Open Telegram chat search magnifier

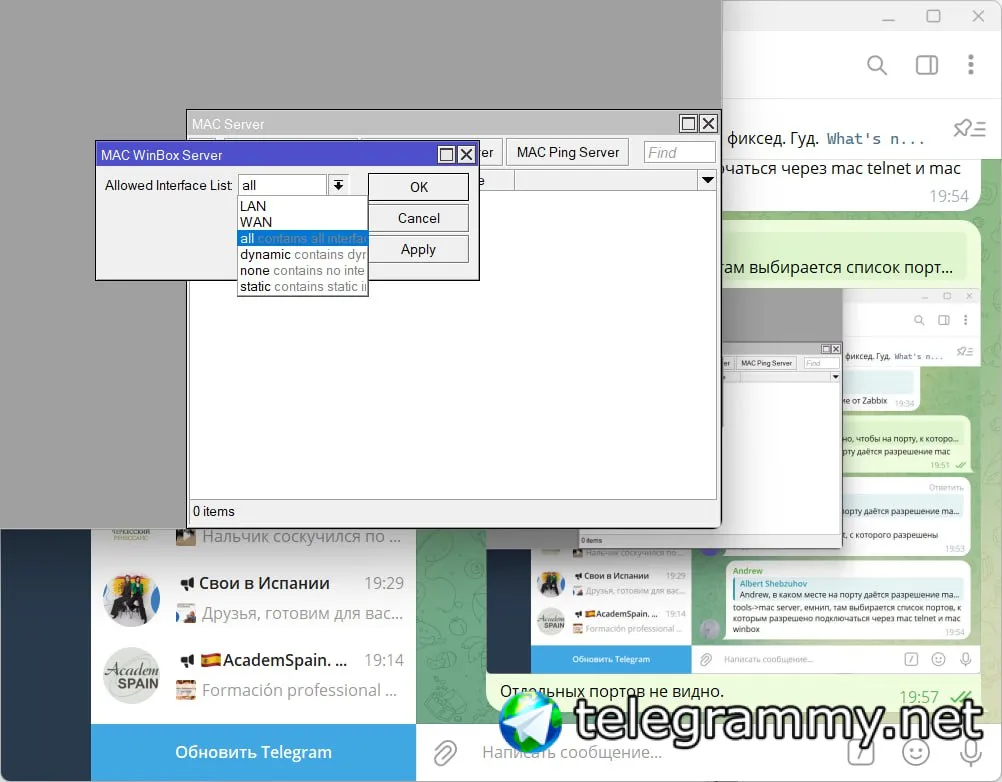(x=877, y=65)
